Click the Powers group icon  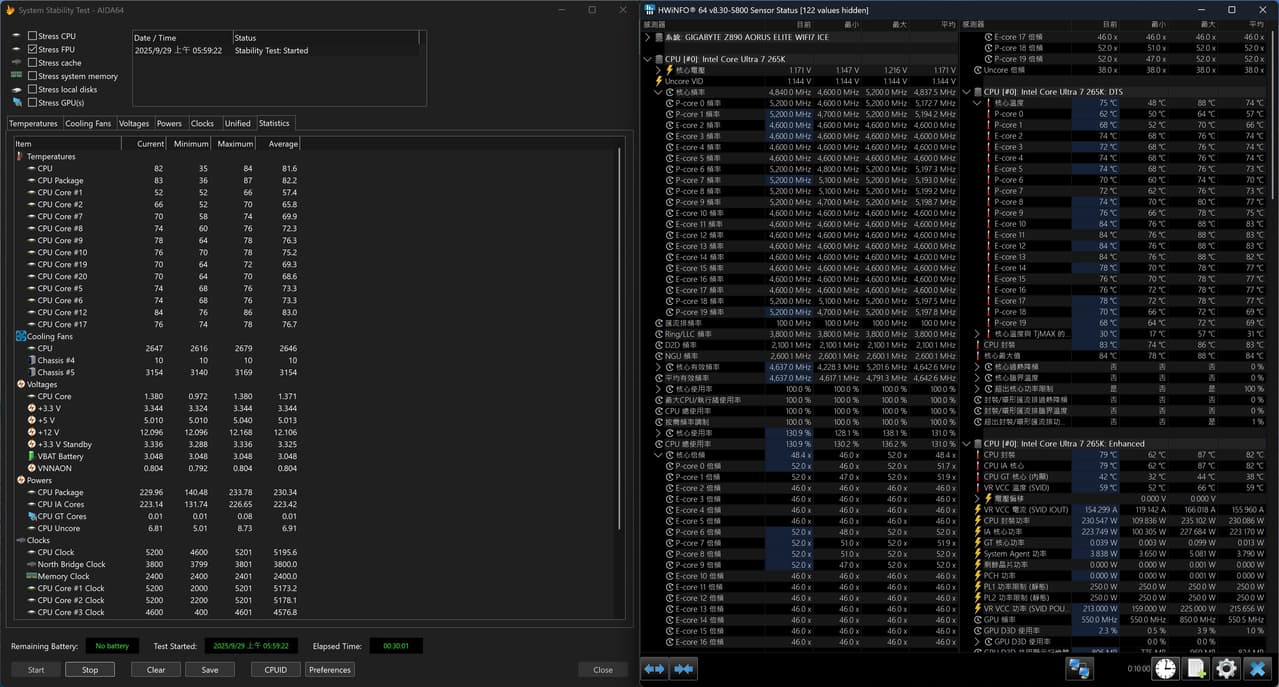pos(21,481)
